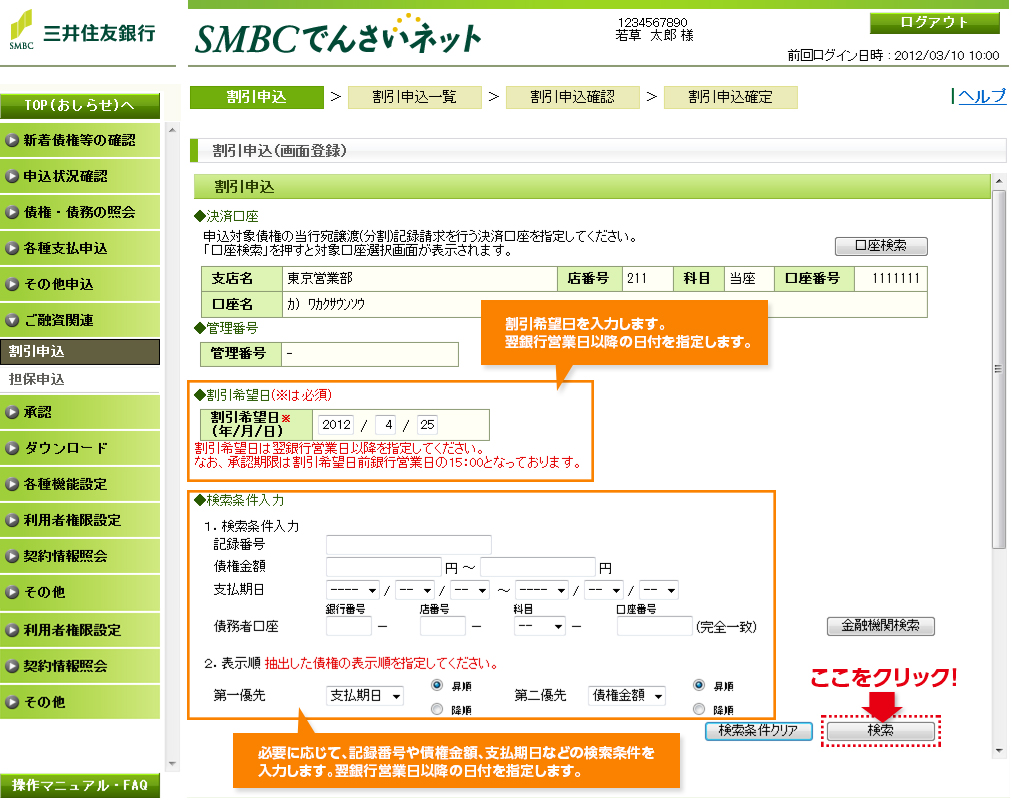This screenshot has width=1012, height=800.
Task: Click the arrow icon beside 債権・債務の照会
Action: coord(12,212)
